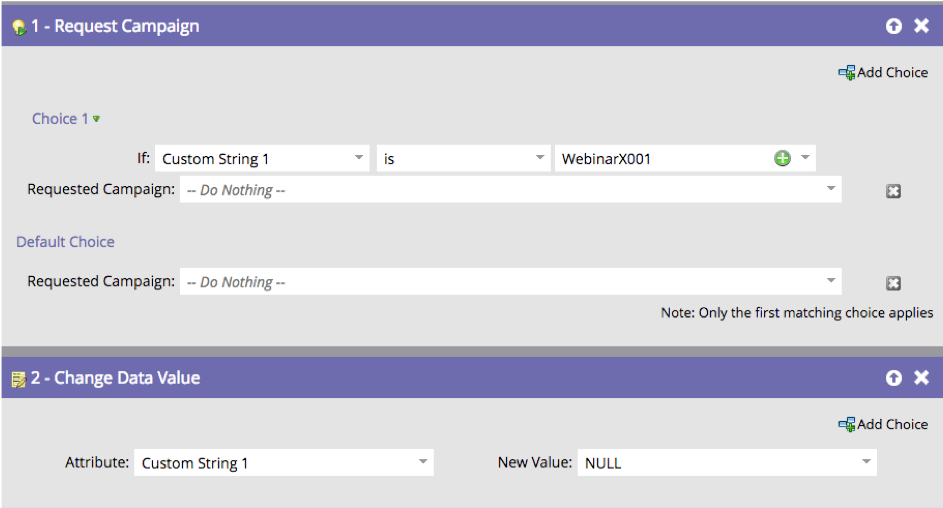
Task: Remove Choice 1 with its X icon
Action: click(x=894, y=191)
